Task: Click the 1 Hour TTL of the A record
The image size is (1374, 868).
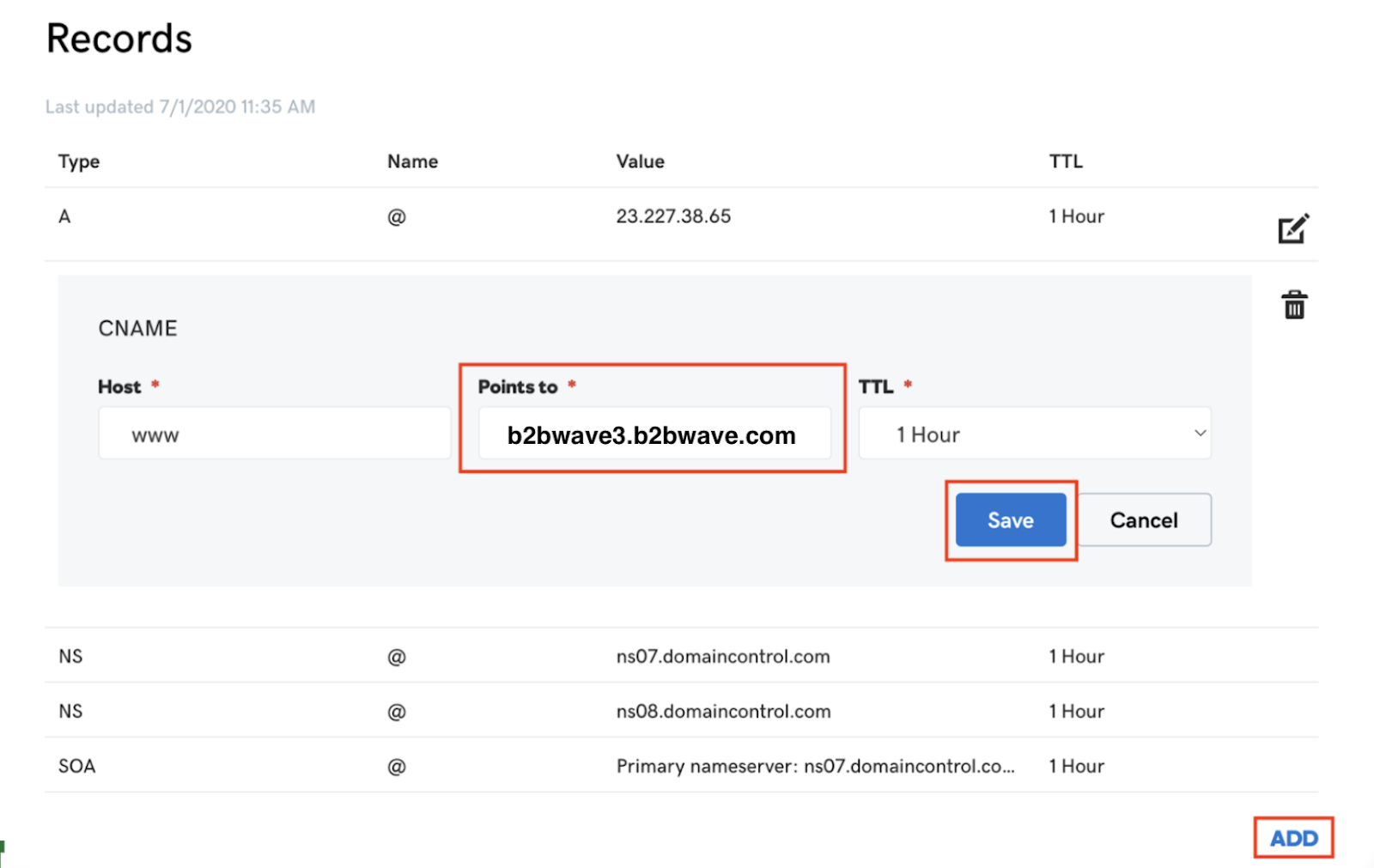Action: (1076, 216)
